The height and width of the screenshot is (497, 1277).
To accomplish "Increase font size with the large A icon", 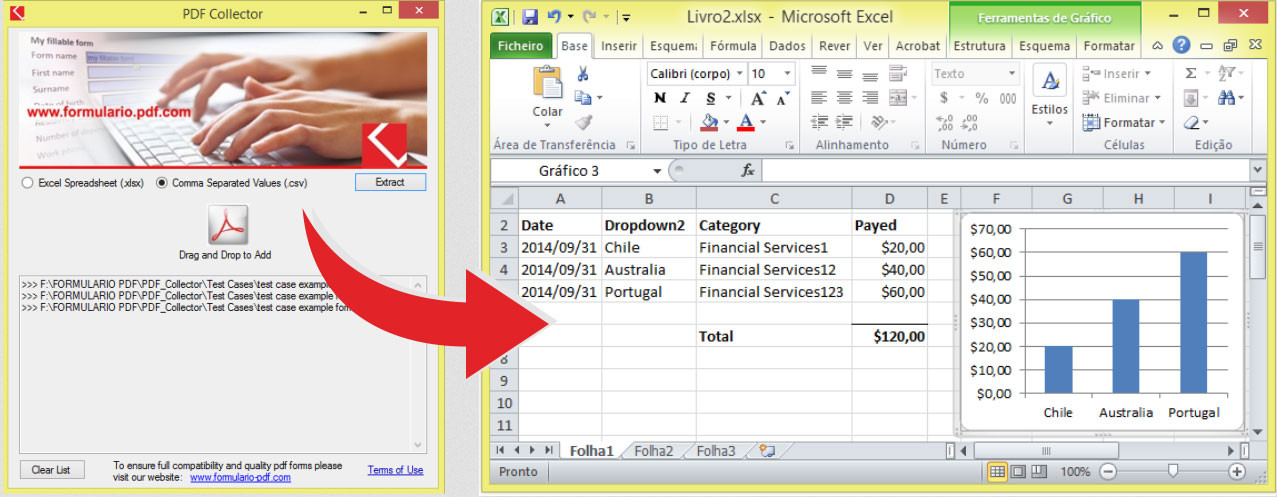I will 758,98.
